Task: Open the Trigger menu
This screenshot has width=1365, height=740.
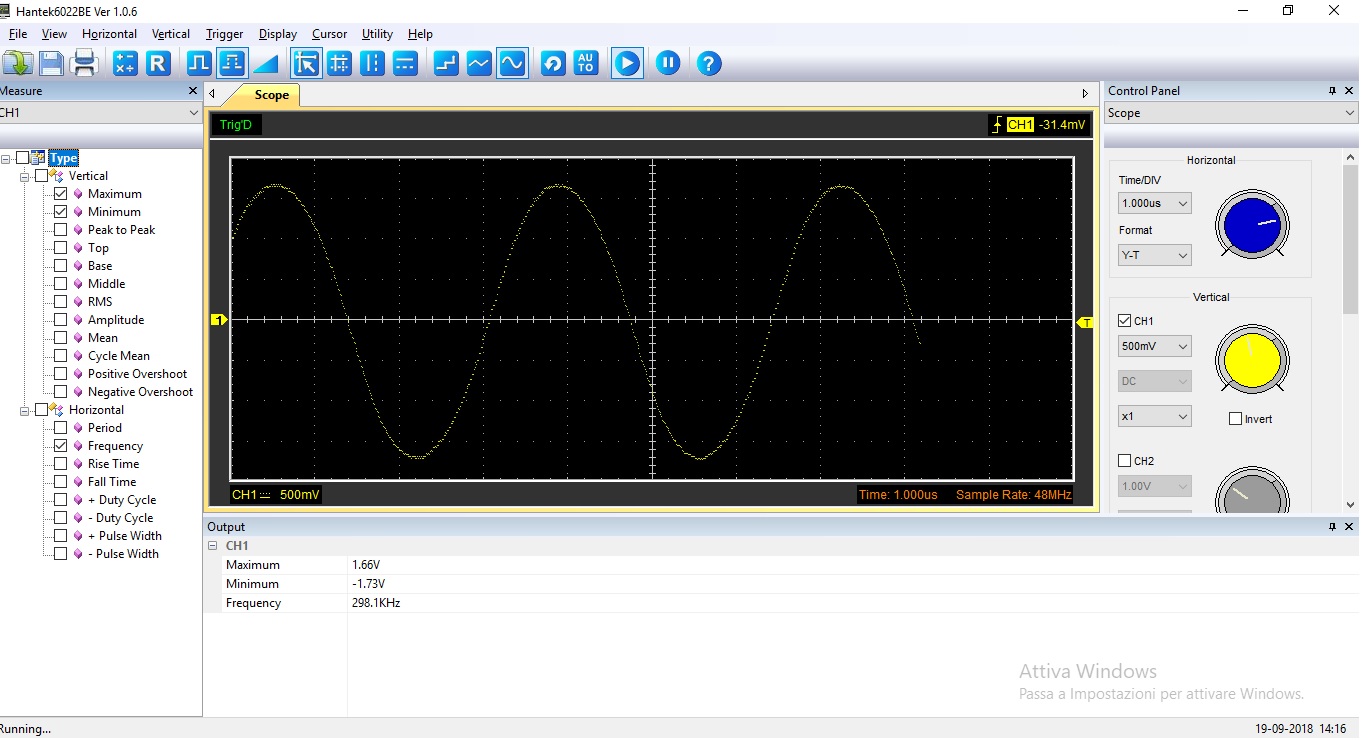Action: (x=224, y=34)
